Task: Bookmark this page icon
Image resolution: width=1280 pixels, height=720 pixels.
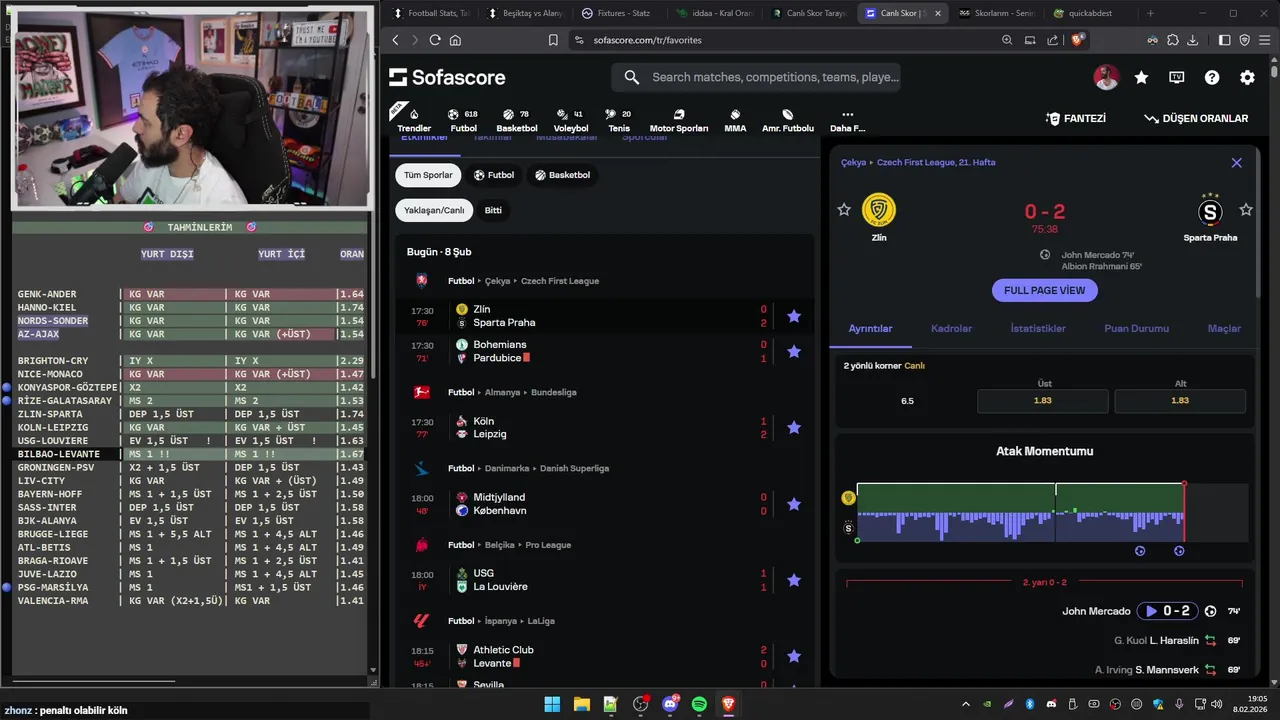Action: (553, 40)
